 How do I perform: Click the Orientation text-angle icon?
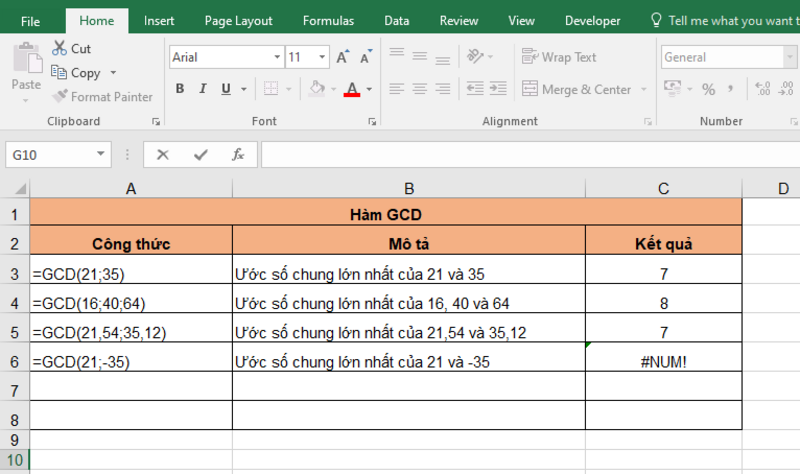click(x=475, y=56)
